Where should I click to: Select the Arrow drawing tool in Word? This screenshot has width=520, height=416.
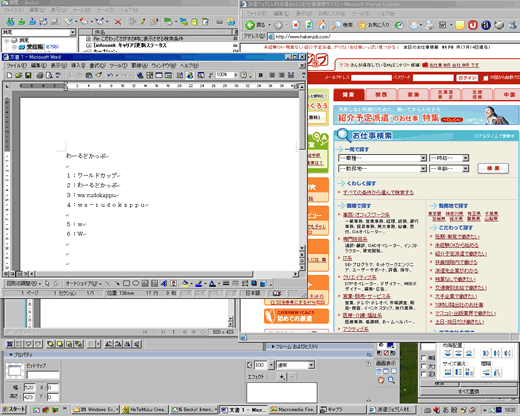pyautogui.click(x=117, y=284)
